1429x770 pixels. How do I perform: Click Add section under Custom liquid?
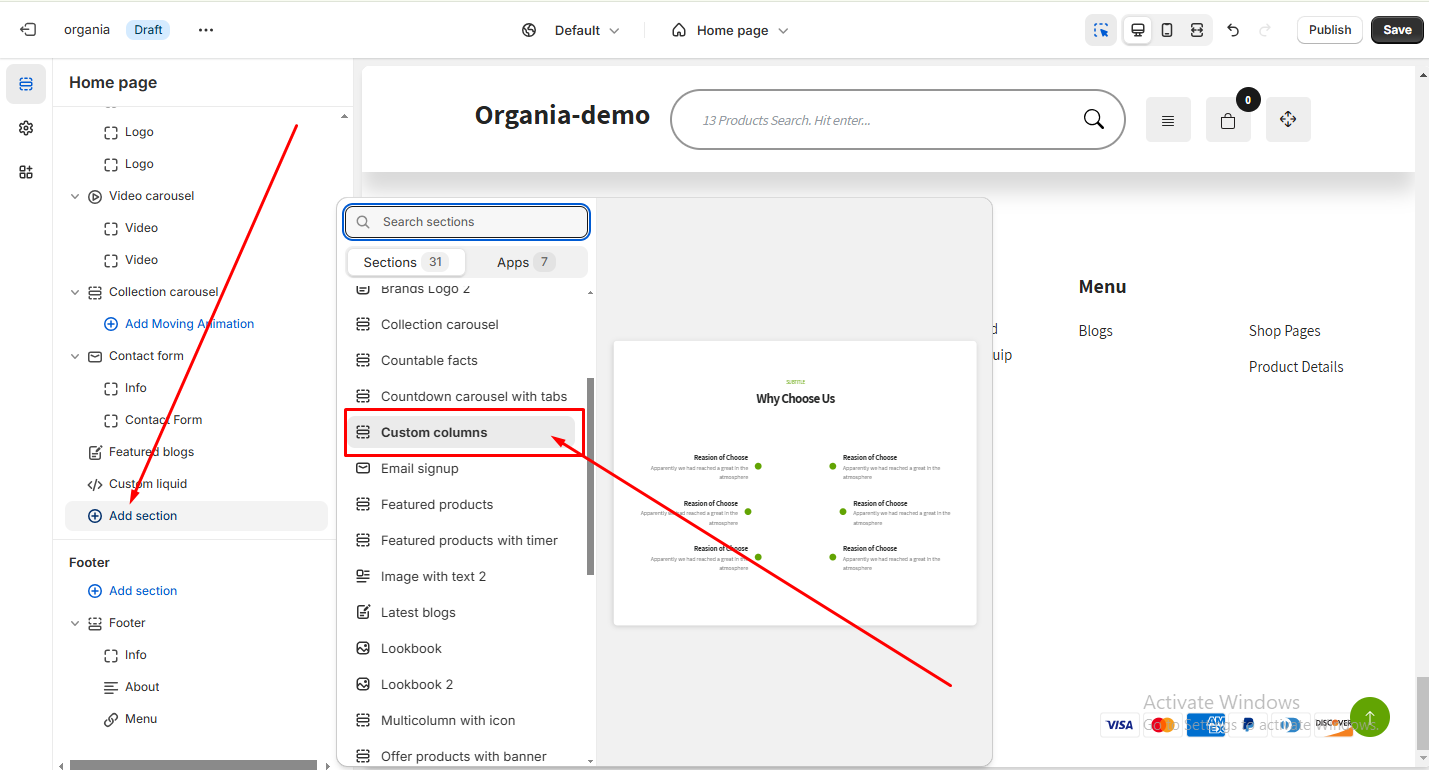[196, 516]
